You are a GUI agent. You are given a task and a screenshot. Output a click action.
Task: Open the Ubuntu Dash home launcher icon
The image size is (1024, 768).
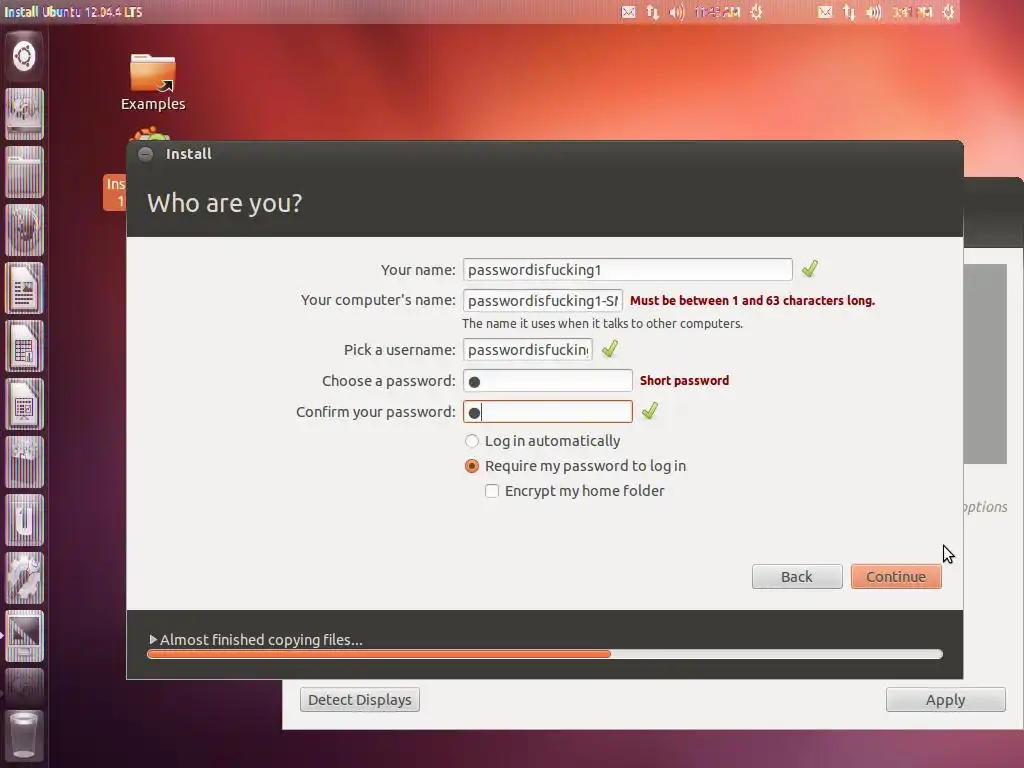coord(24,56)
